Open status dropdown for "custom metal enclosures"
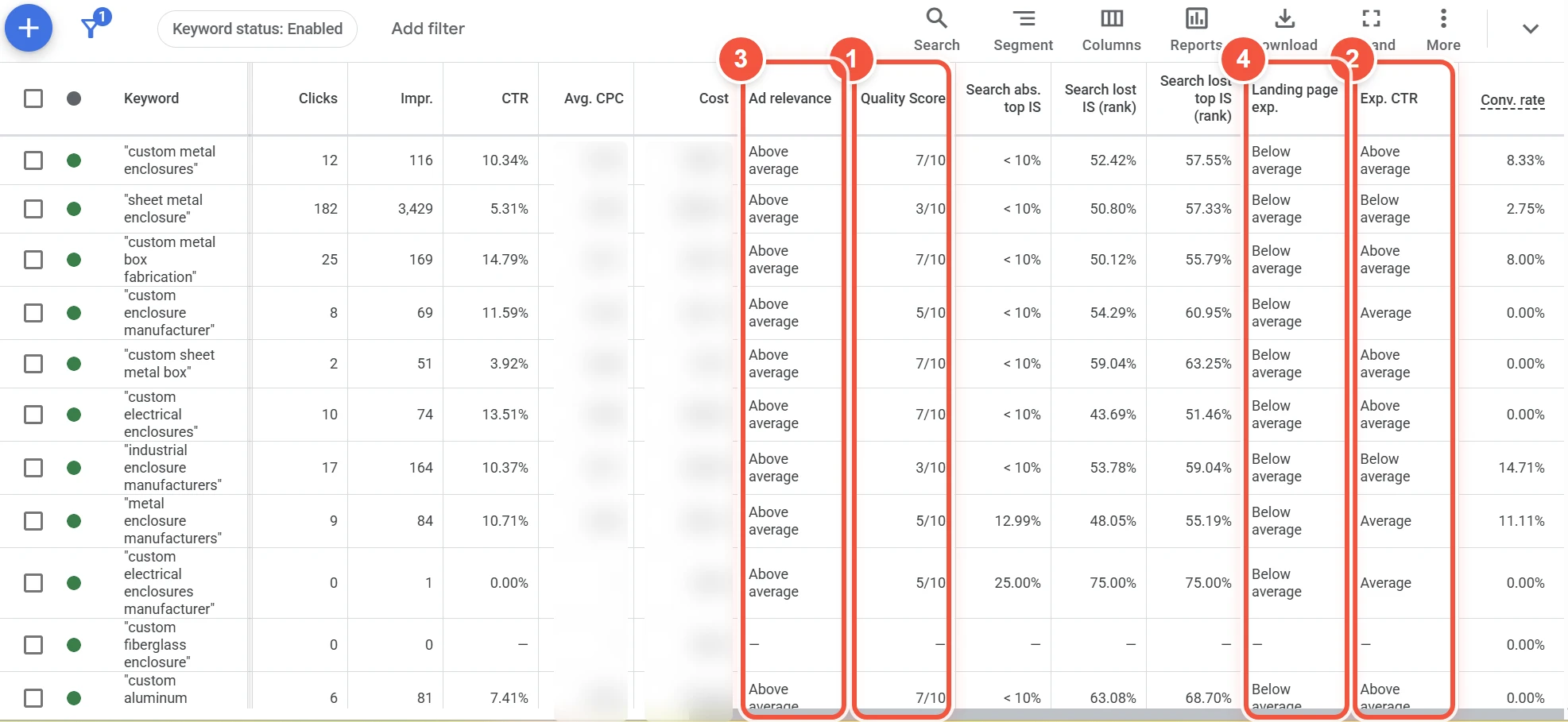This screenshot has width=1568, height=722. 74,160
